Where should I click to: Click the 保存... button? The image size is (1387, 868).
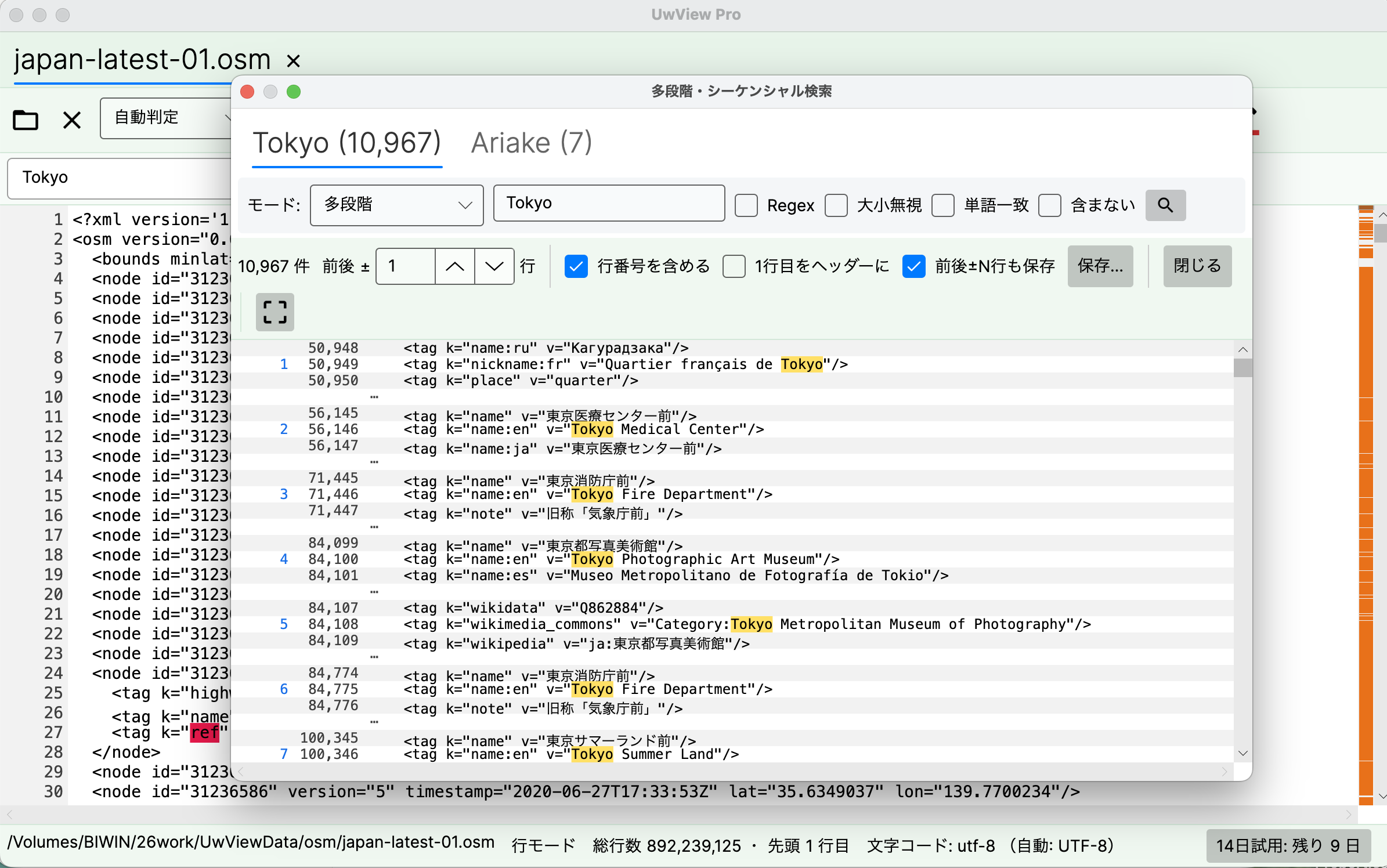[1100, 266]
